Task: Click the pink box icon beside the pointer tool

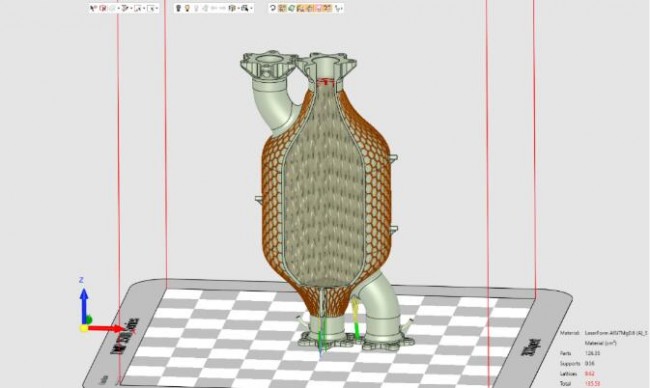Action: coord(103,8)
